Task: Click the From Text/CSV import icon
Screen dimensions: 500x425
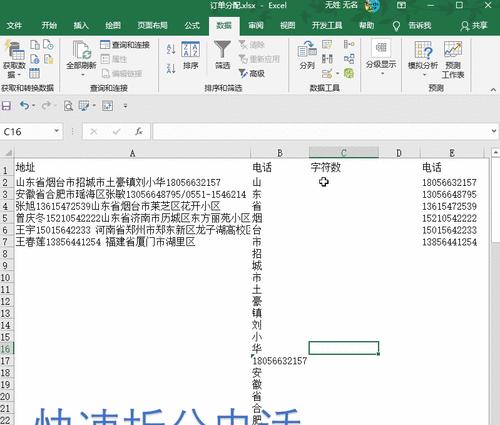Action: click(35, 45)
